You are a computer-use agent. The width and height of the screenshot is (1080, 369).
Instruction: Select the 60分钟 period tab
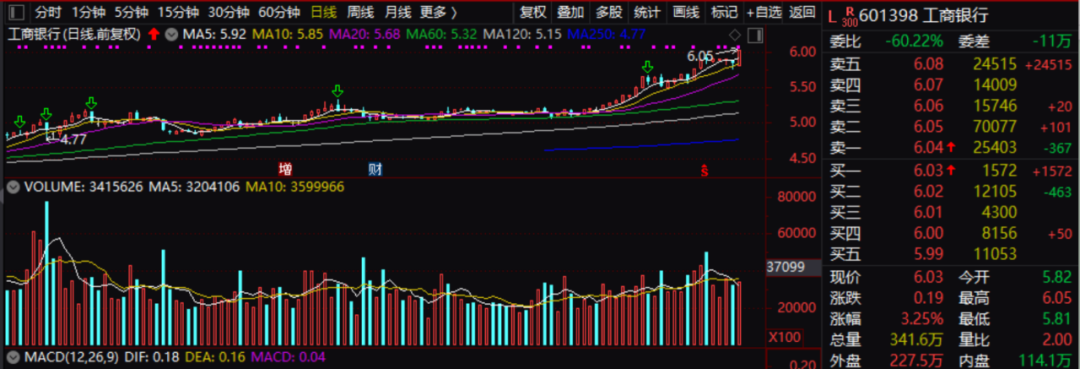click(x=279, y=12)
